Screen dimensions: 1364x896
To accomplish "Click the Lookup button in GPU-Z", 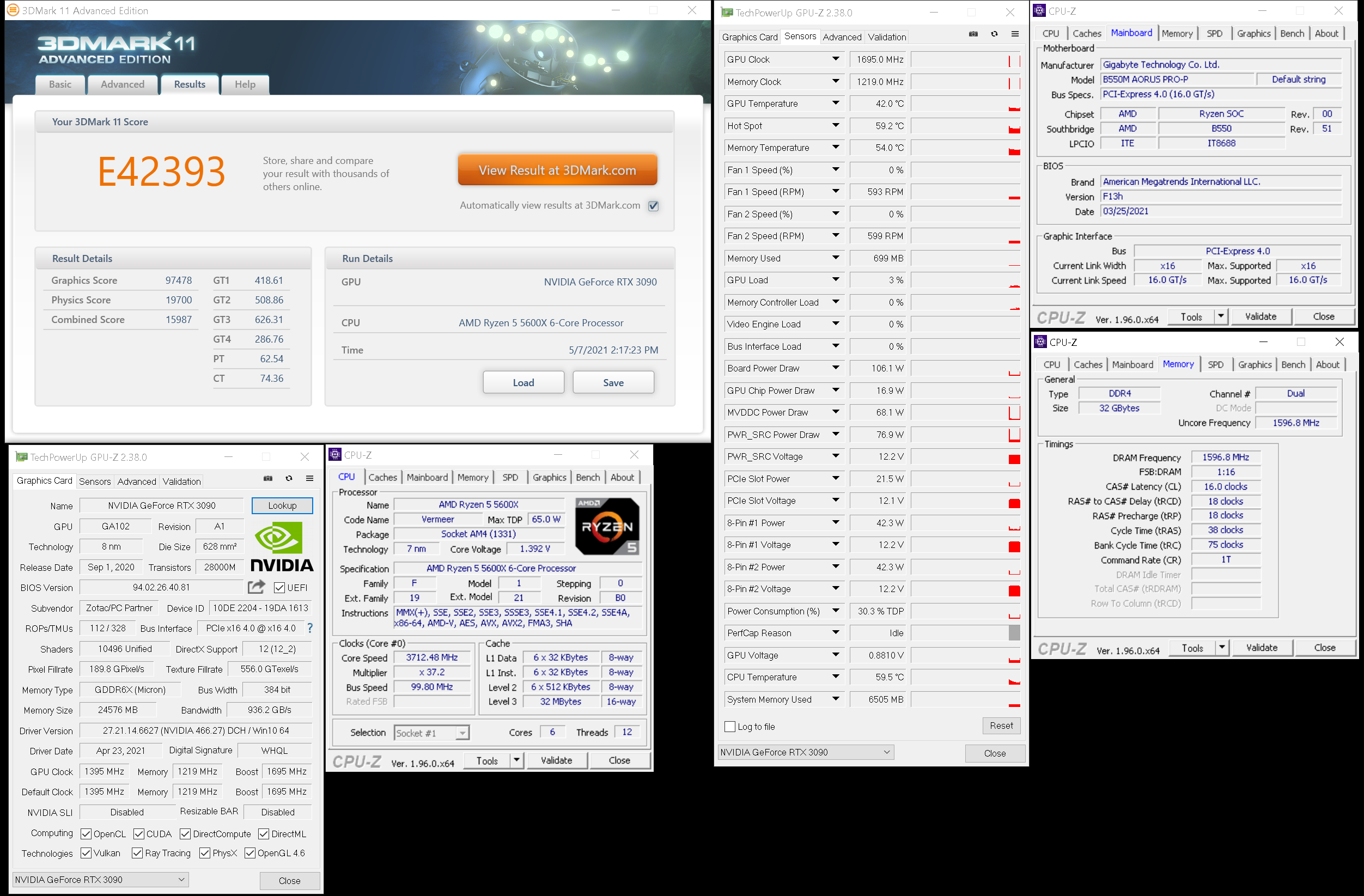I will [x=282, y=505].
